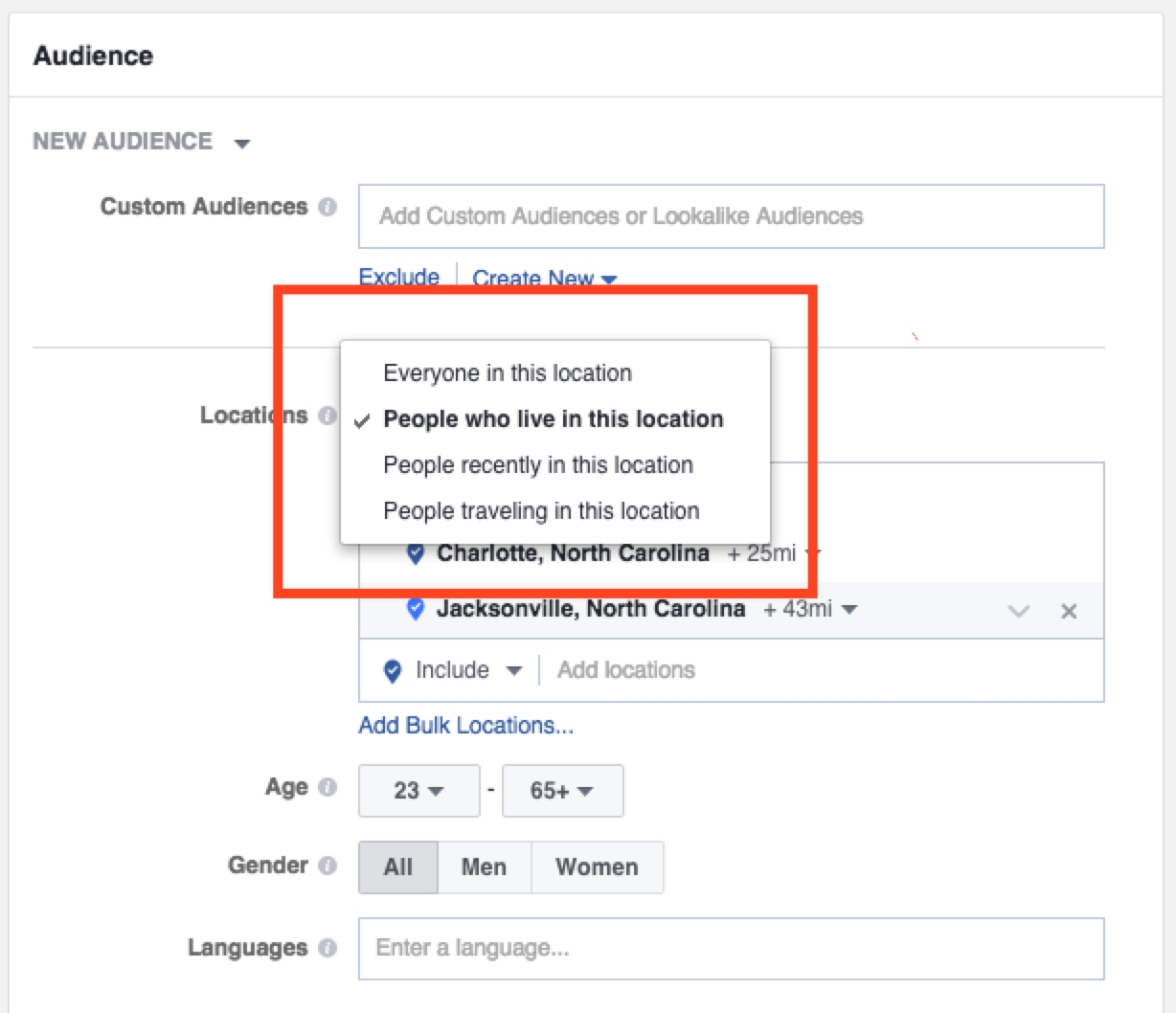Click Add Bulk Locations link
The height and width of the screenshot is (1013, 1176).
click(x=465, y=726)
